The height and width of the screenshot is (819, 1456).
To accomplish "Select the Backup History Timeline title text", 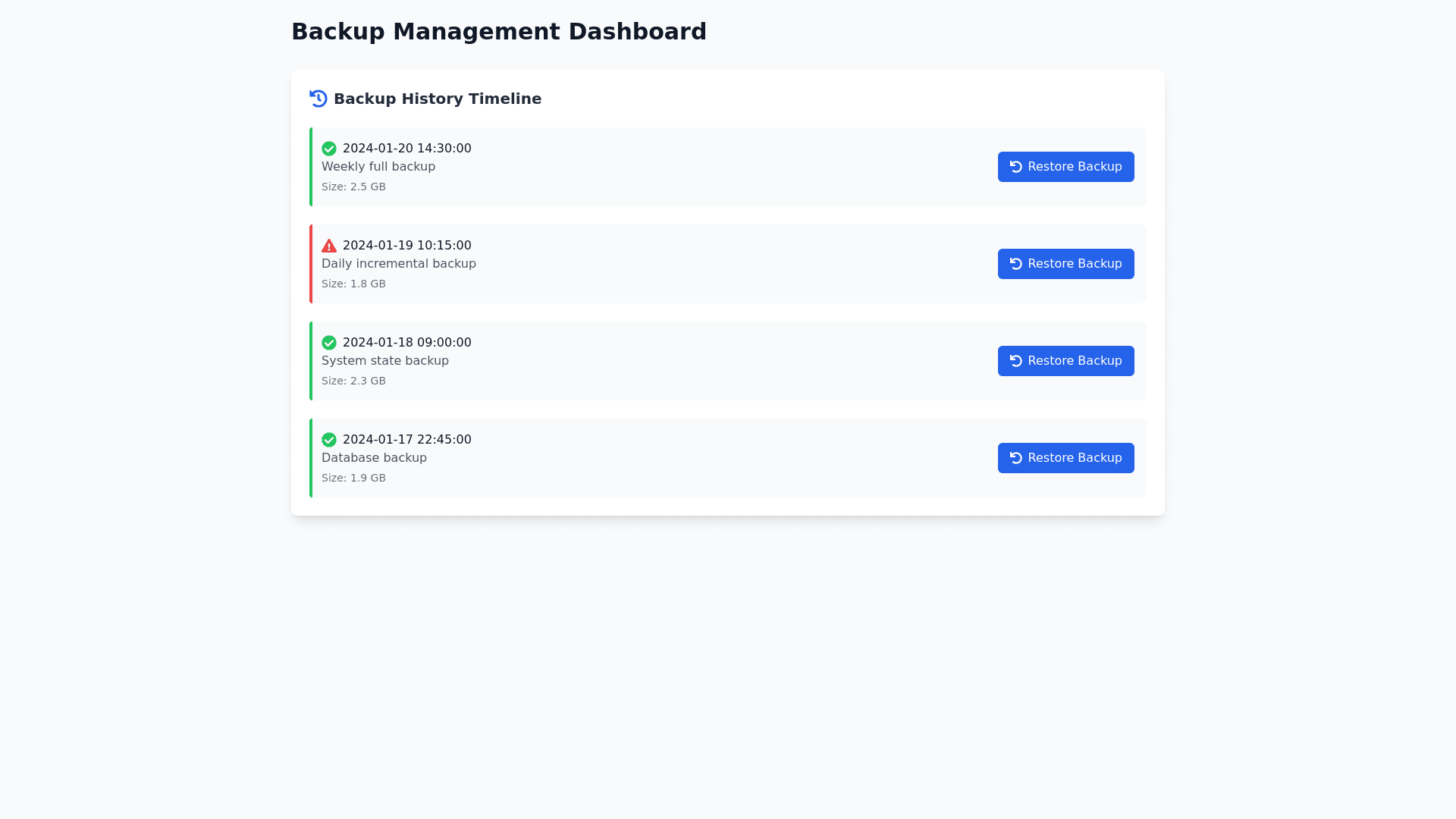I will (437, 99).
